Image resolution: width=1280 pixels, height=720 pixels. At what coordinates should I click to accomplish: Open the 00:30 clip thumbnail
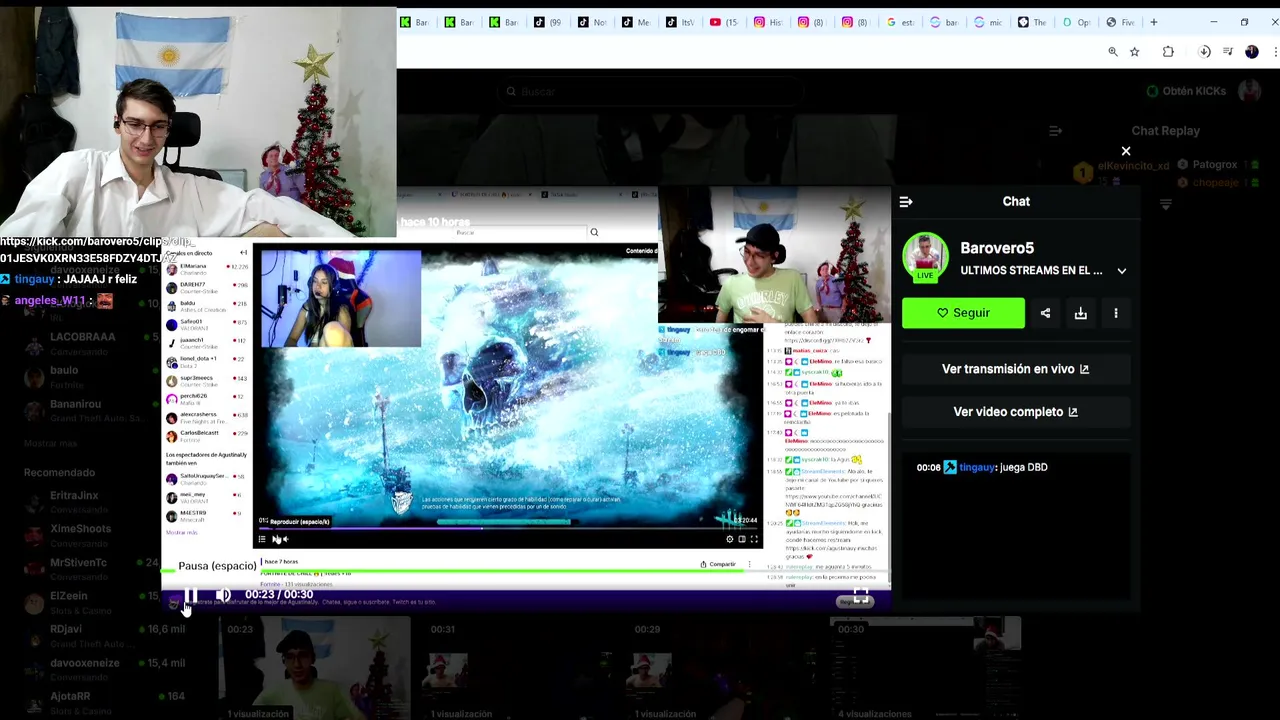[925, 668]
